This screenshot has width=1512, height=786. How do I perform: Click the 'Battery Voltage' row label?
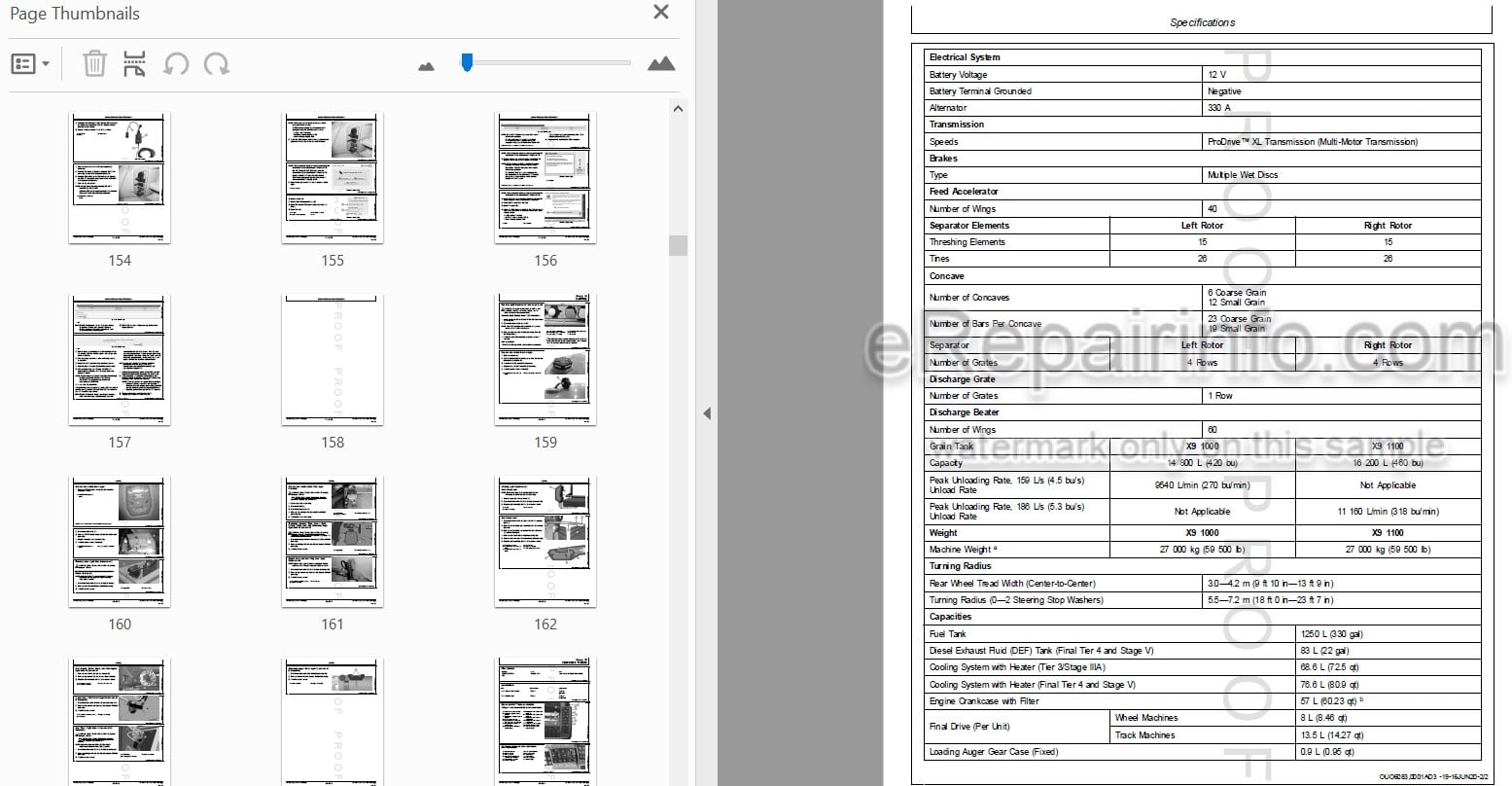click(958, 75)
